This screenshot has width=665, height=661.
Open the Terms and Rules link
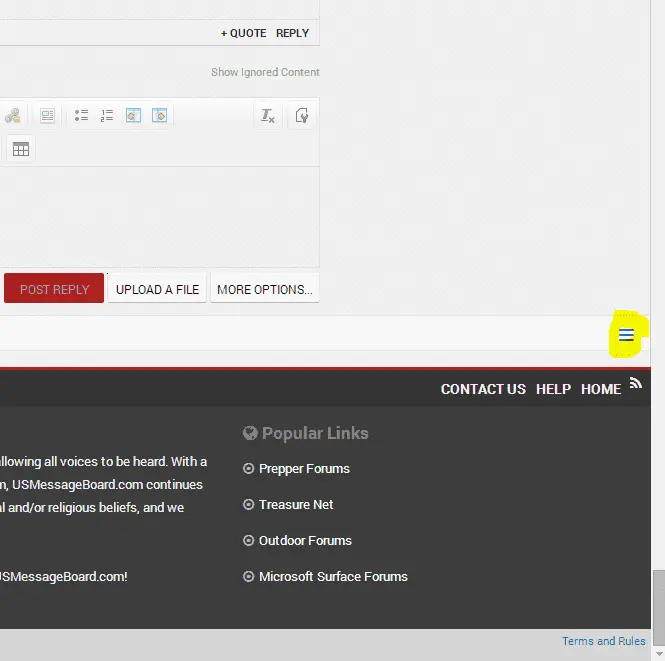click(603, 641)
